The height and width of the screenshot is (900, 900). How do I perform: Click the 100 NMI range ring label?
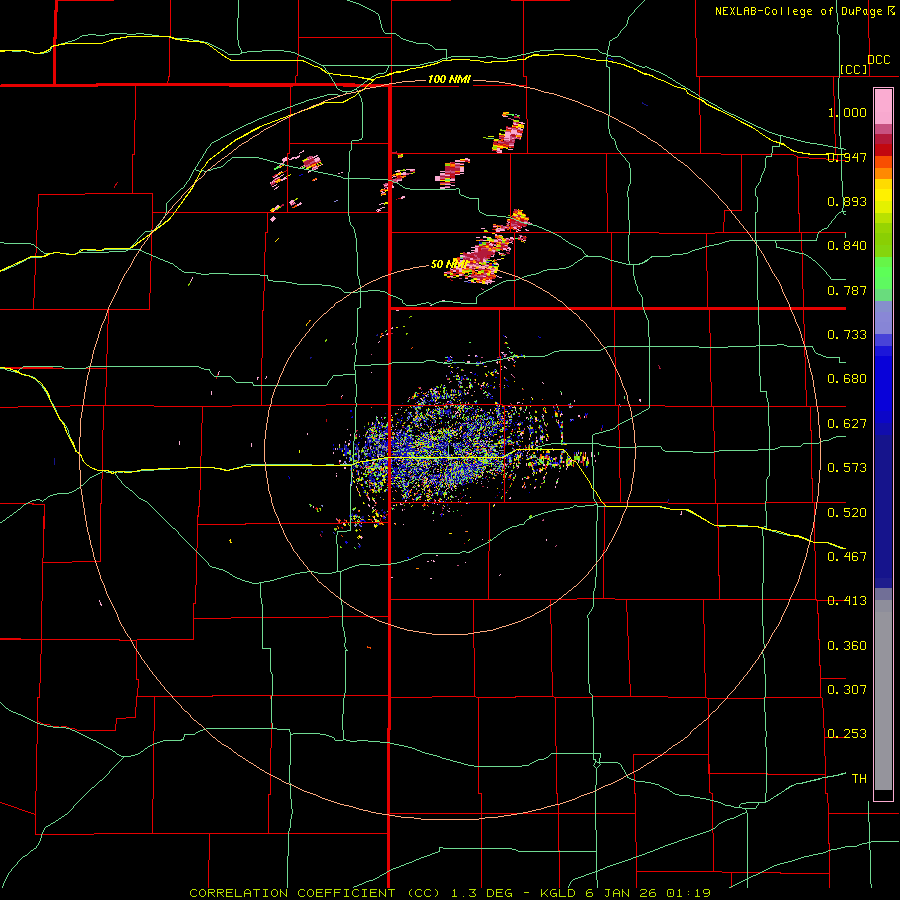pyautogui.click(x=449, y=79)
